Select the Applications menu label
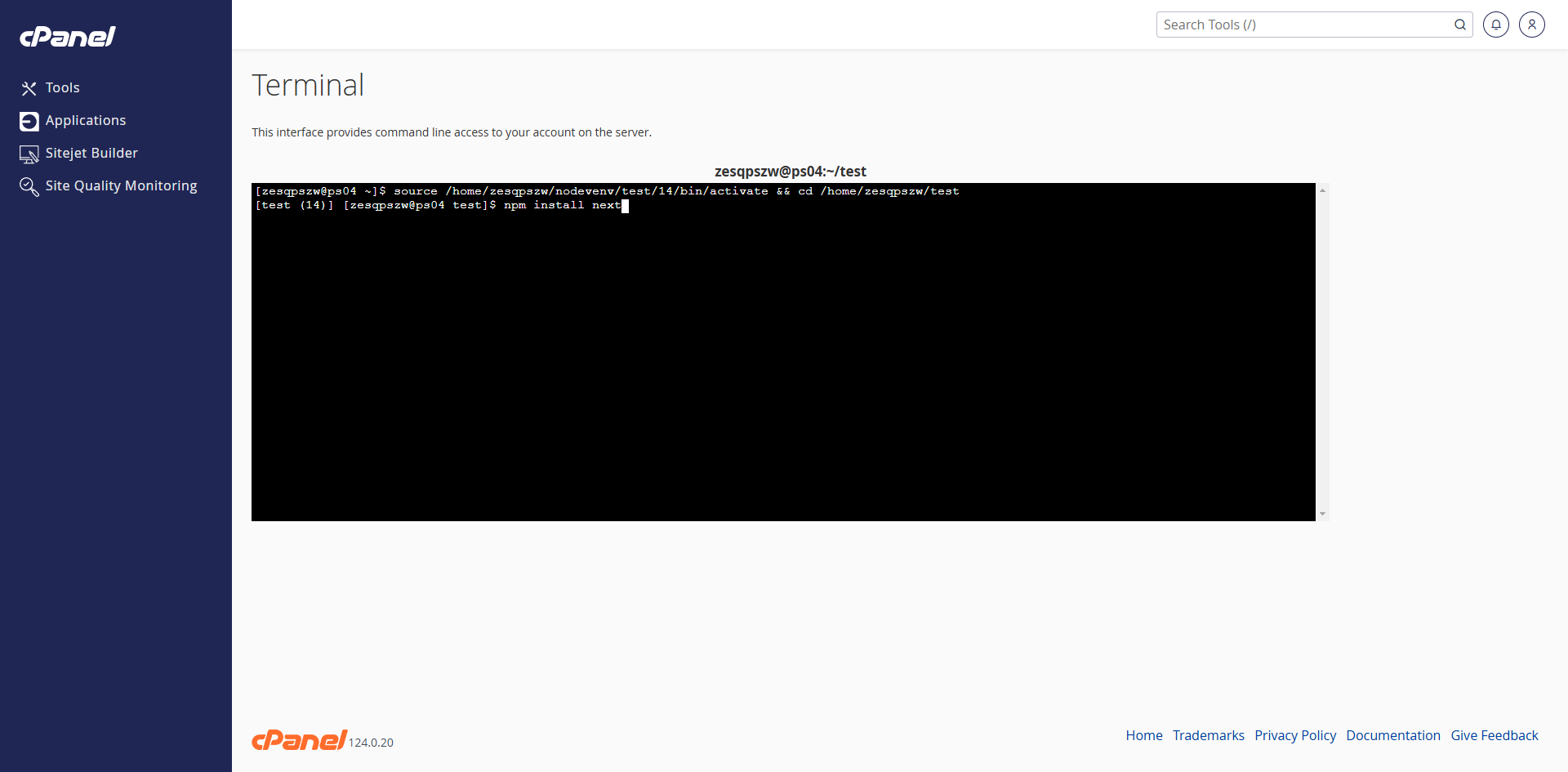 coord(86,120)
